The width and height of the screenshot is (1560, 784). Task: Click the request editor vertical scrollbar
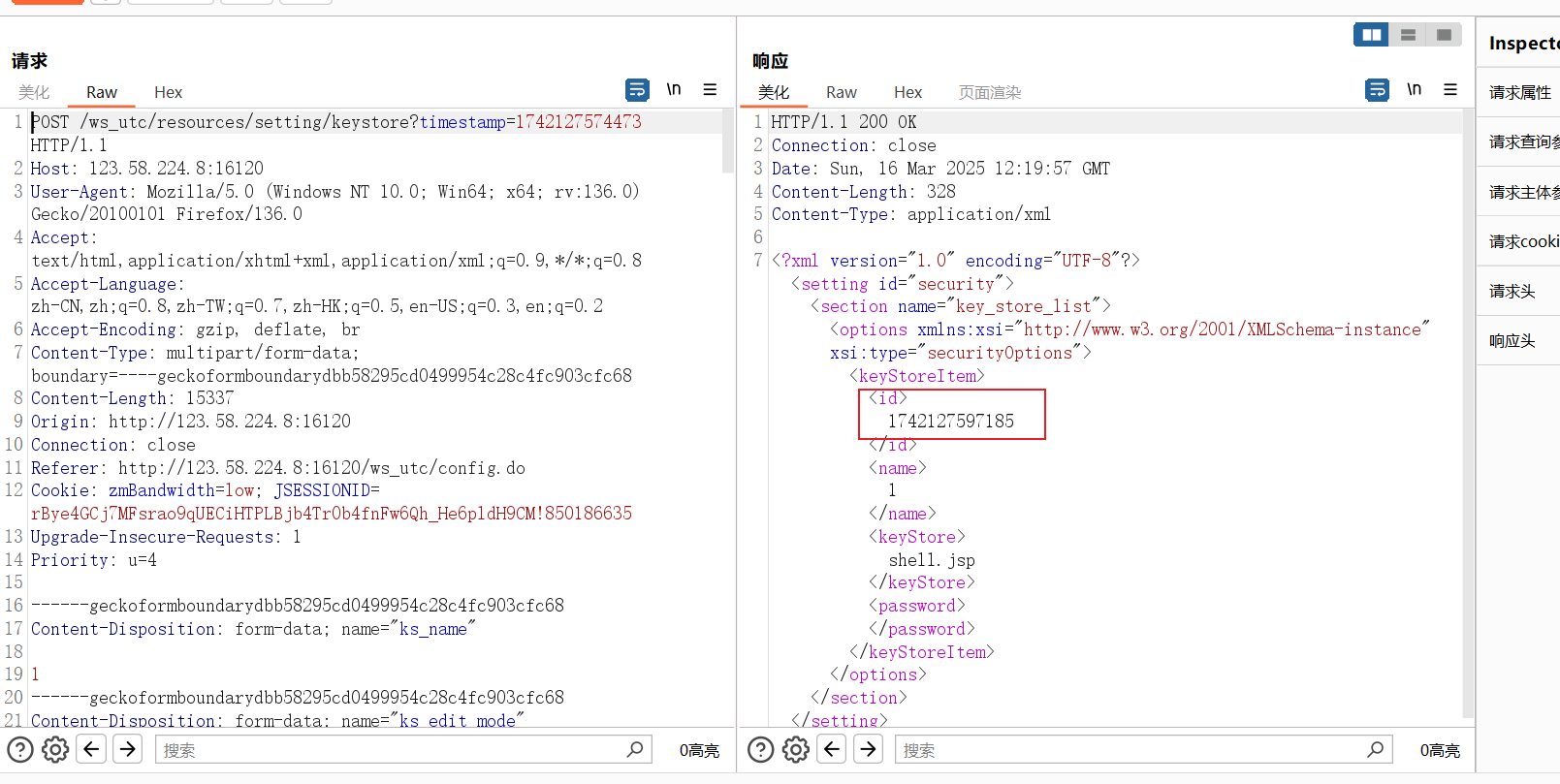coord(728,141)
